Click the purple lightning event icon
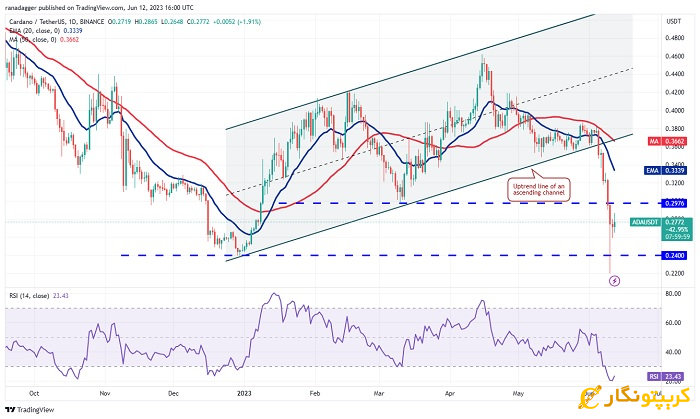The width and height of the screenshot is (700, 419). click(615, 281)
